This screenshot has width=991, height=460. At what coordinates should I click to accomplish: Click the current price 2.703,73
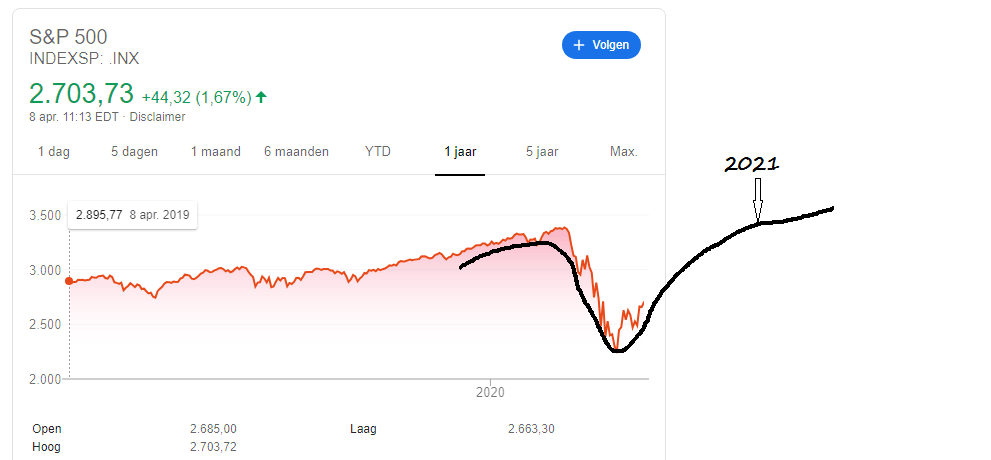(x=81, y=94)
